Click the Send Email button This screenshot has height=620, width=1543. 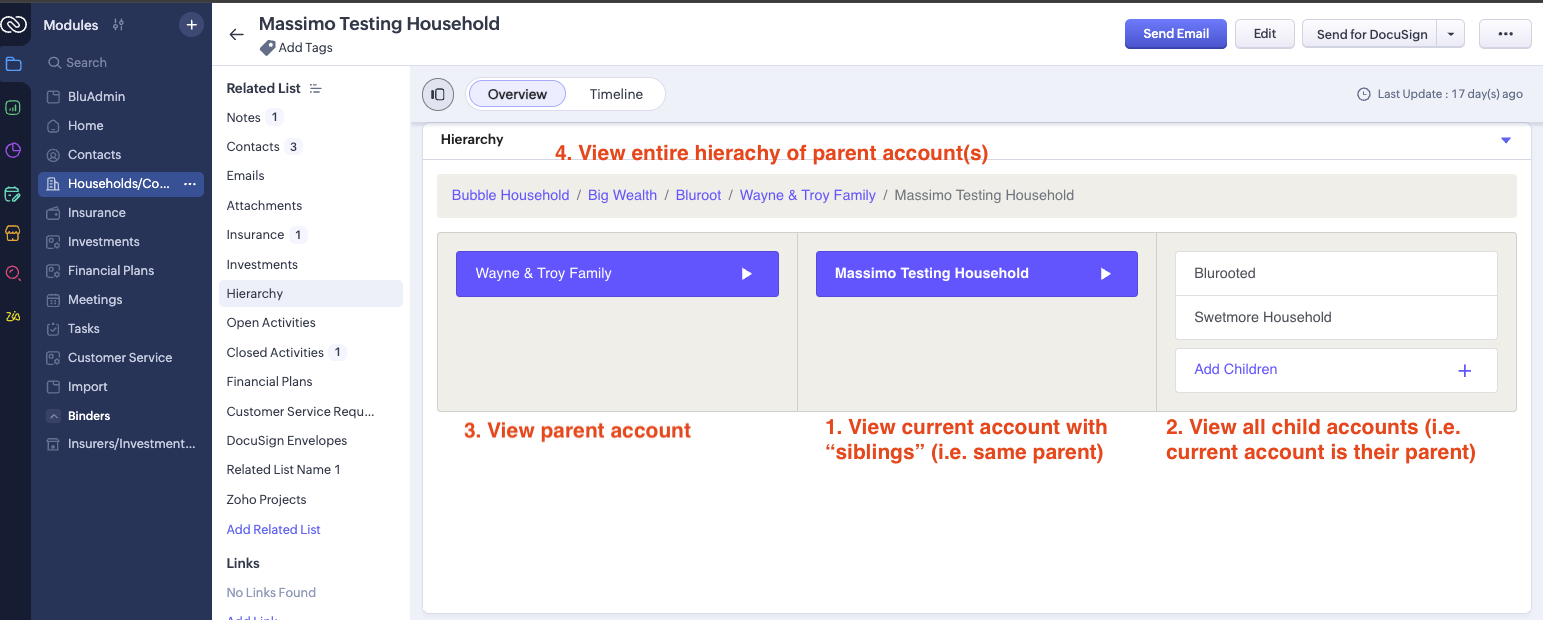point(1176,34)
